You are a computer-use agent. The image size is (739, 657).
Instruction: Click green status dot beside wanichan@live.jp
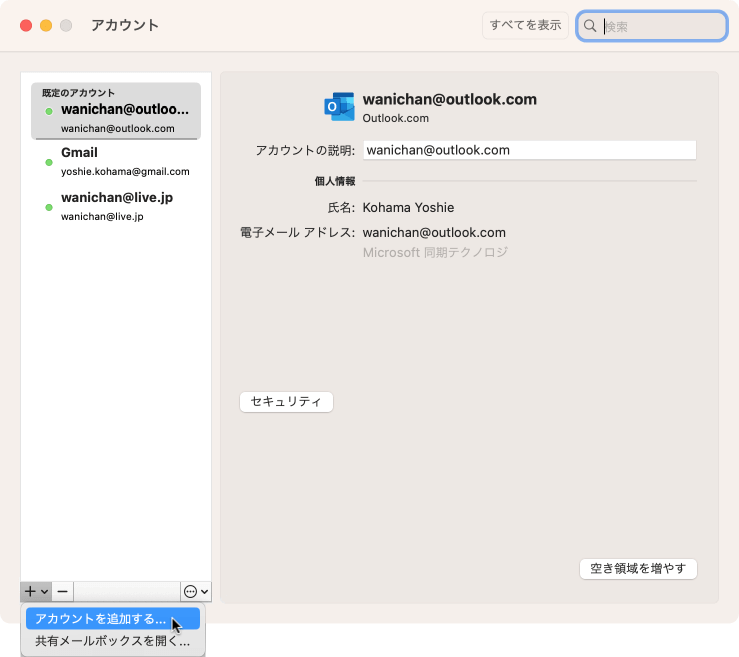(49, 207)
